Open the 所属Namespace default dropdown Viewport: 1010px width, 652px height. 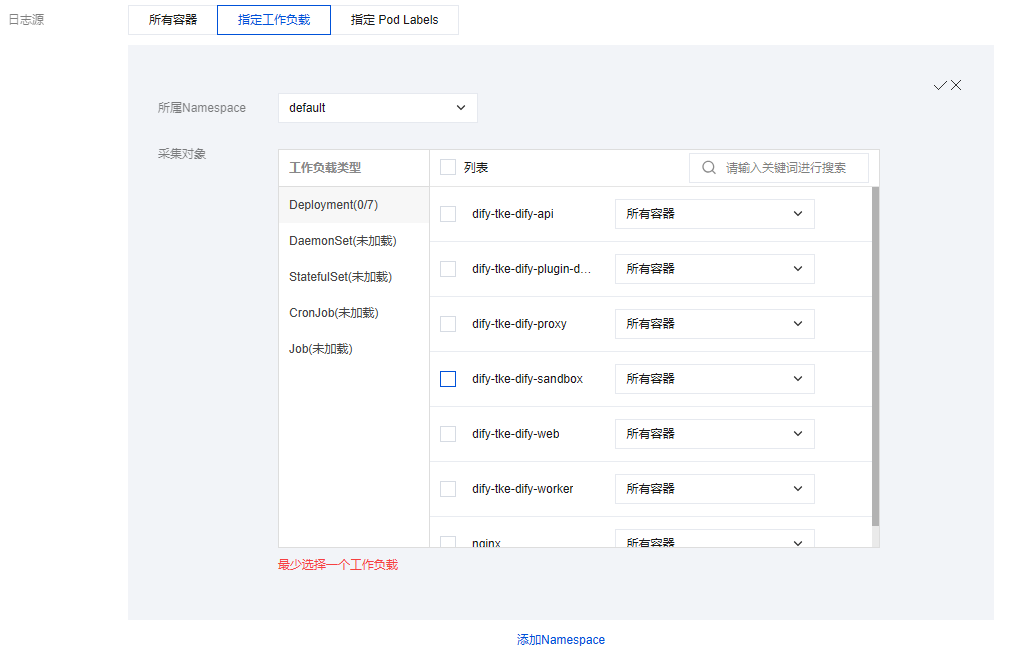[377, 108]
